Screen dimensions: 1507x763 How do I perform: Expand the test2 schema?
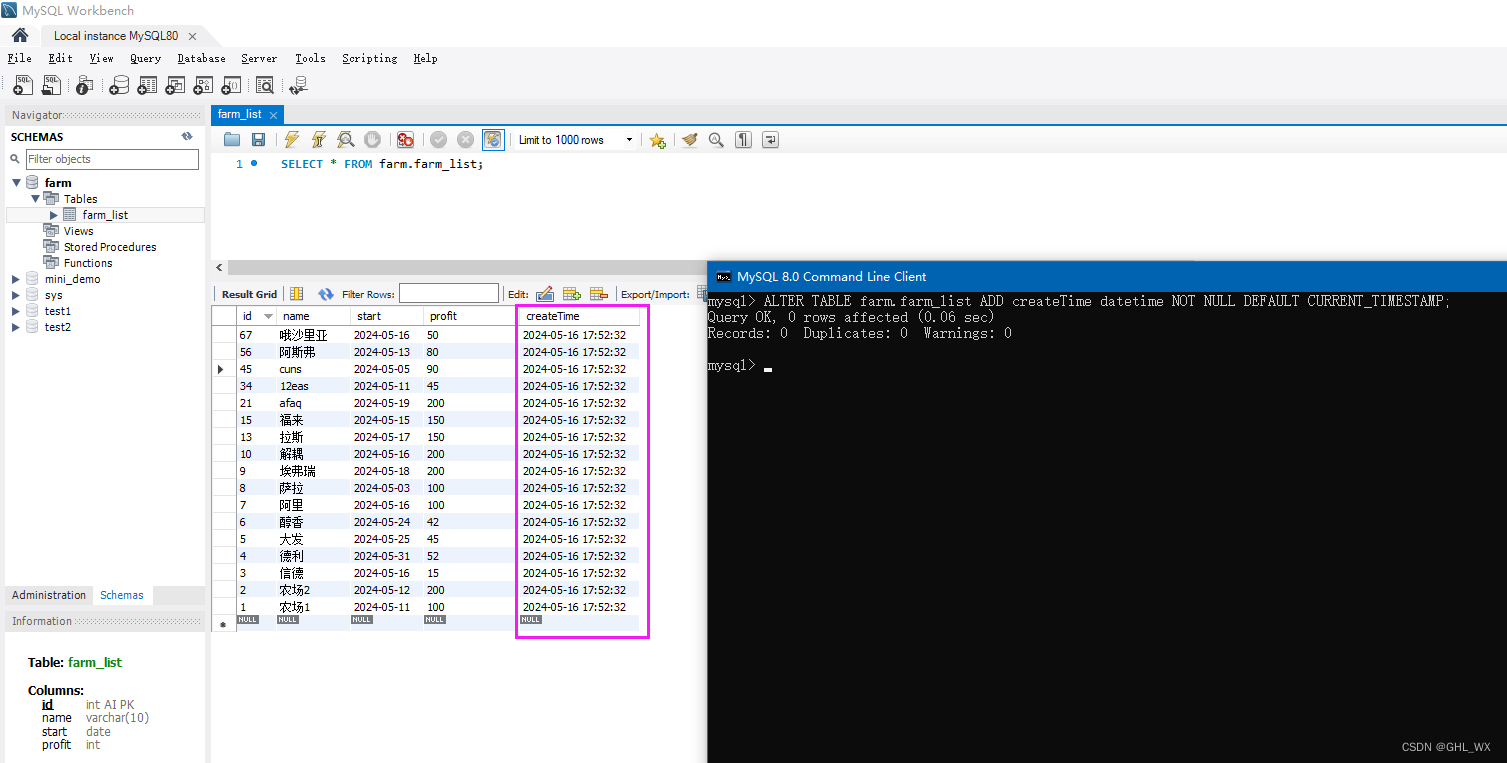(x=16, y=327)
